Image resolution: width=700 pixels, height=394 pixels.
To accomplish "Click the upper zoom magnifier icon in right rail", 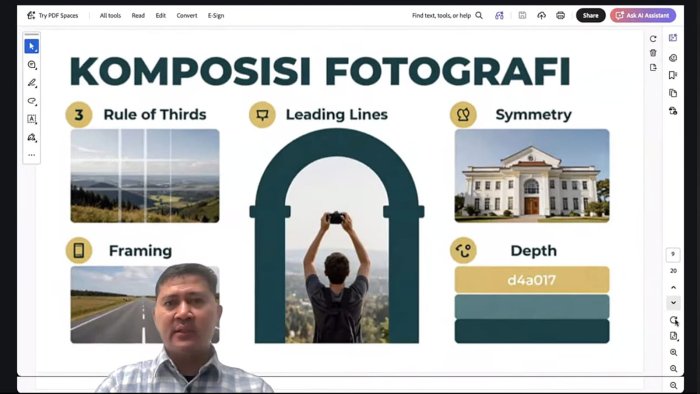I will [674, 353].
